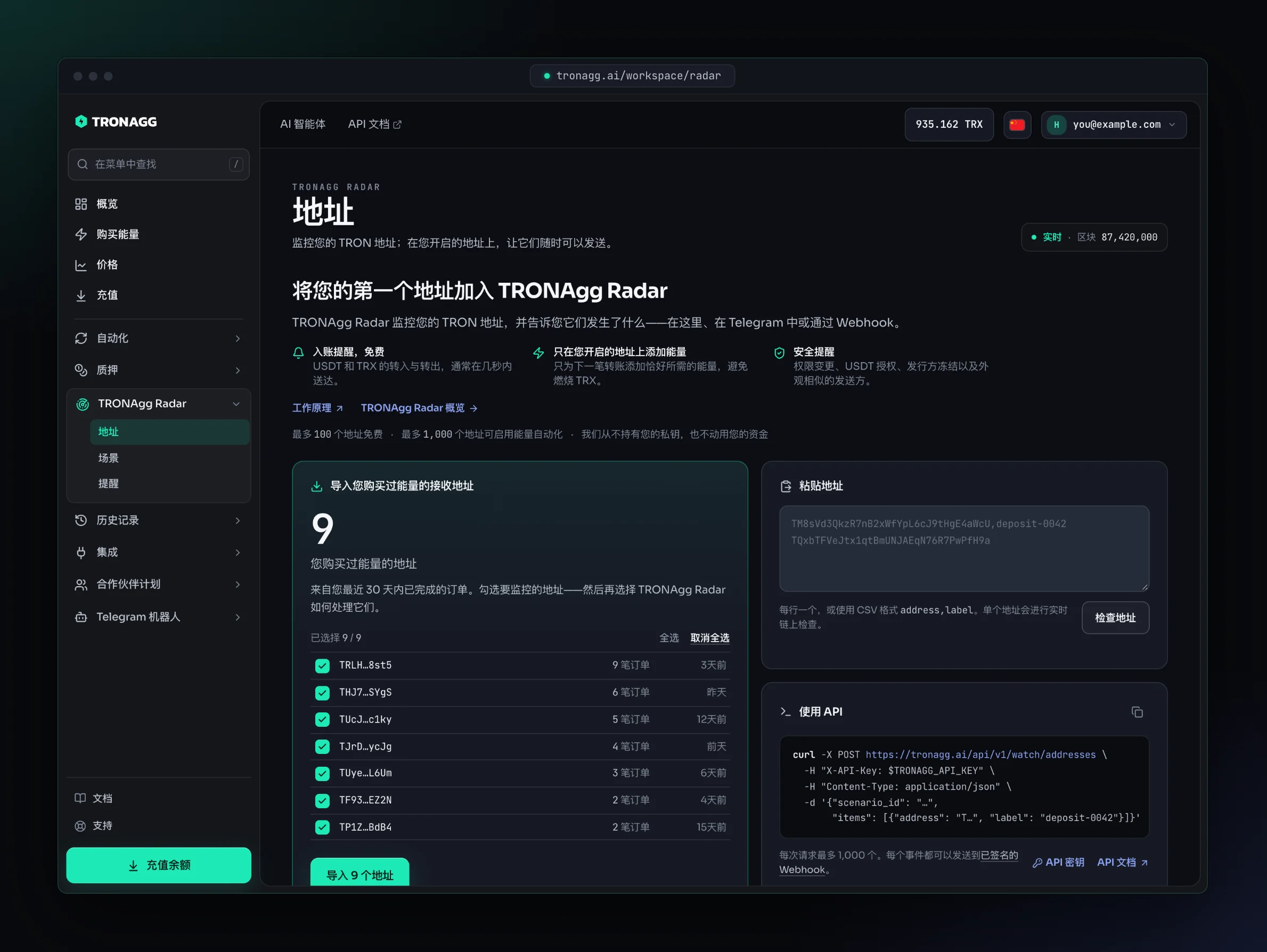Click the 取消全选 link

pyautogui.click(x=710, y=637)
